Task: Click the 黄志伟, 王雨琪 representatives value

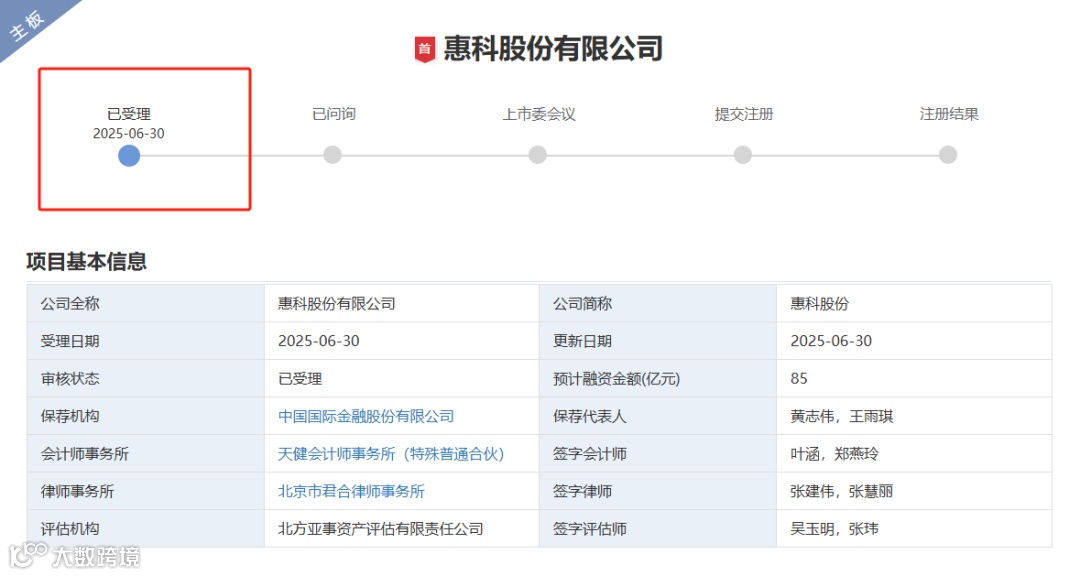Action: click(x=842, y=416)
